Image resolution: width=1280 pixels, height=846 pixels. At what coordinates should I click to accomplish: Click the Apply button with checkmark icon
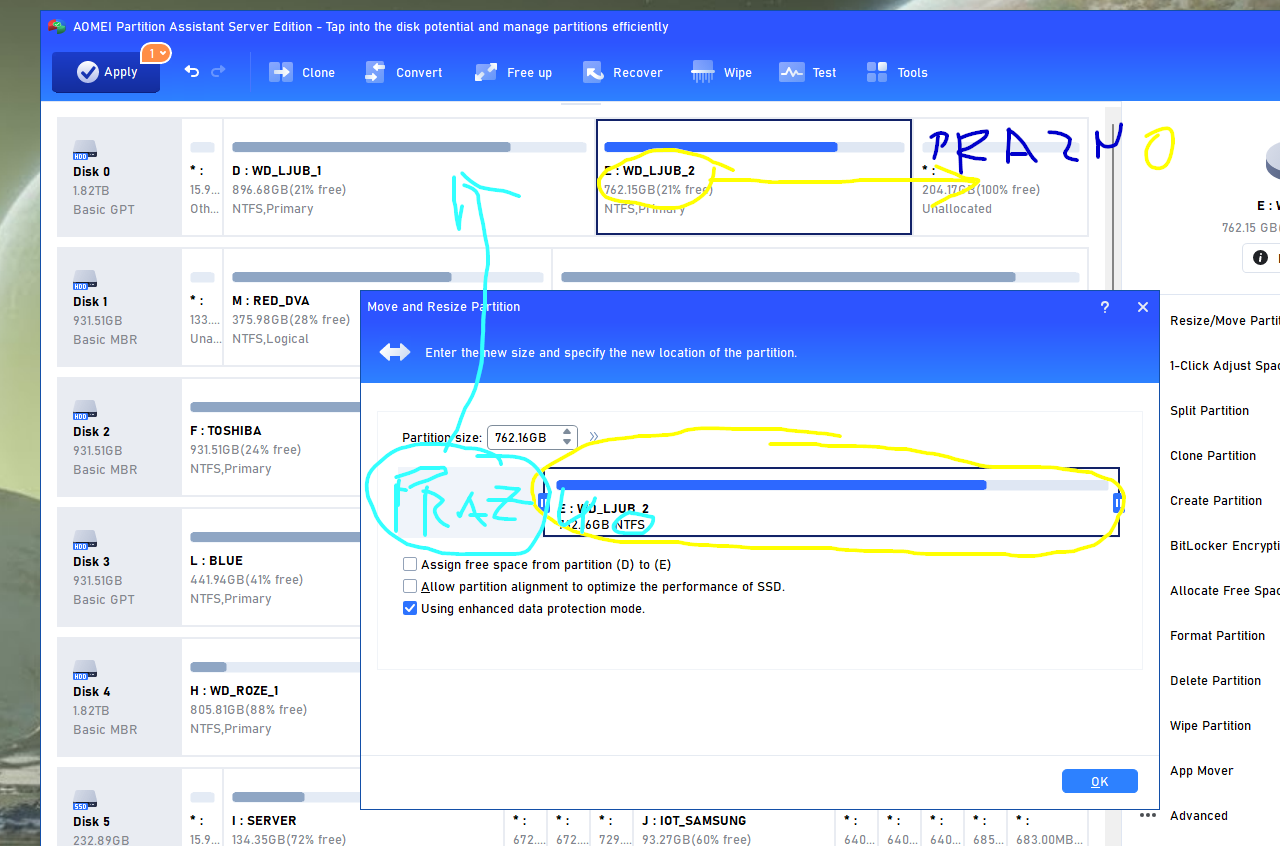(x=106, y=72)
